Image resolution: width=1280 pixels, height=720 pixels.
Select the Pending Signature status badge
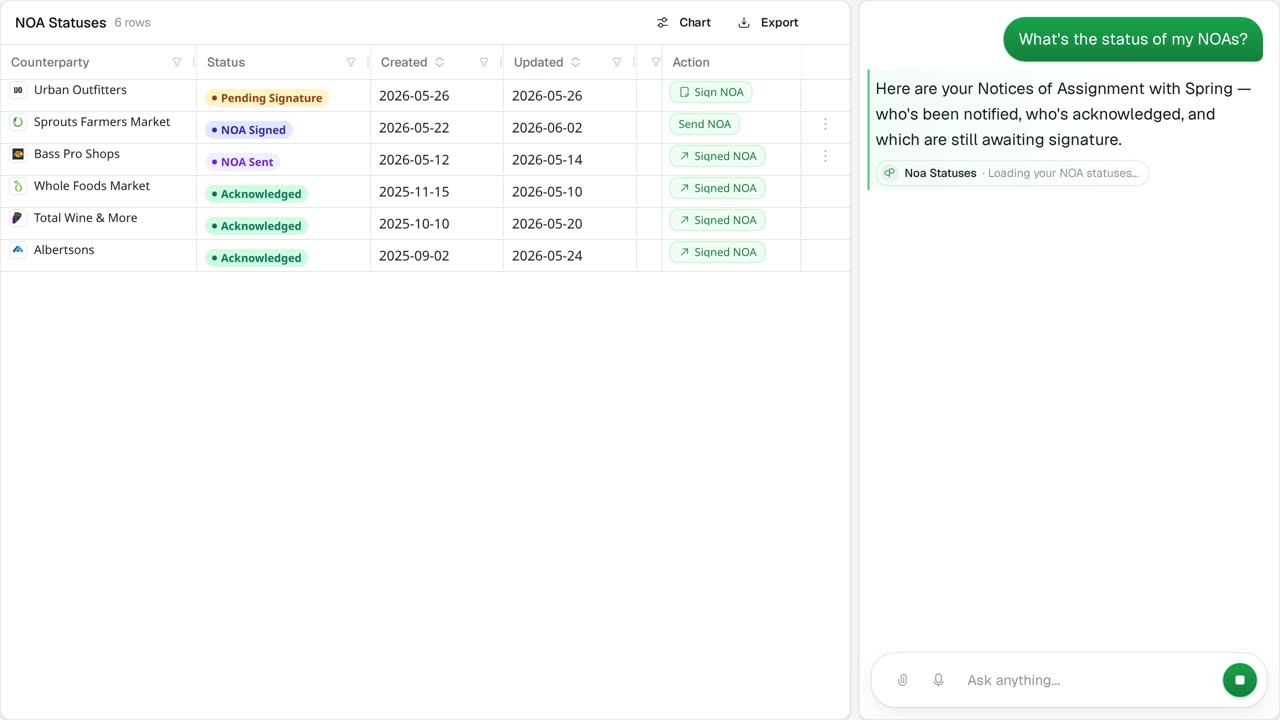267,98
